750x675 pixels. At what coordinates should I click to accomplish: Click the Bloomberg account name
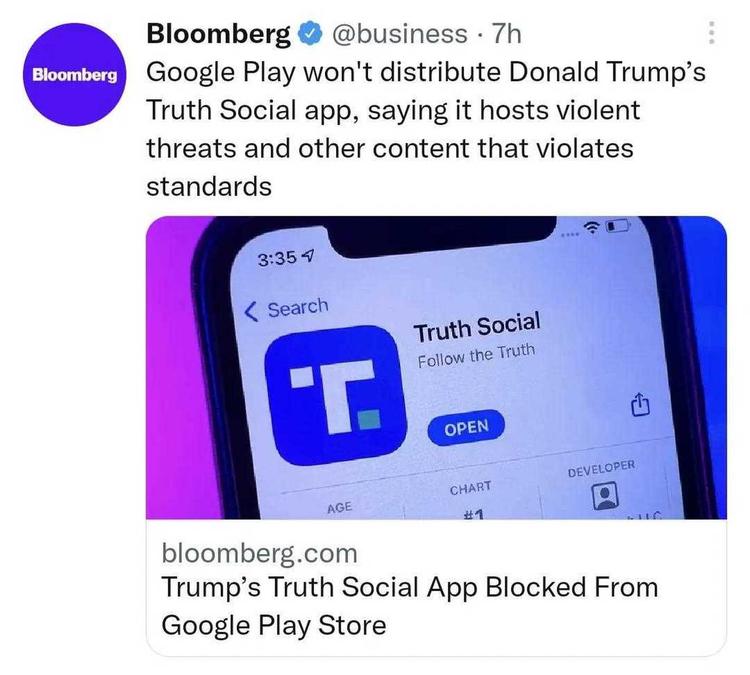coord(219,34)
